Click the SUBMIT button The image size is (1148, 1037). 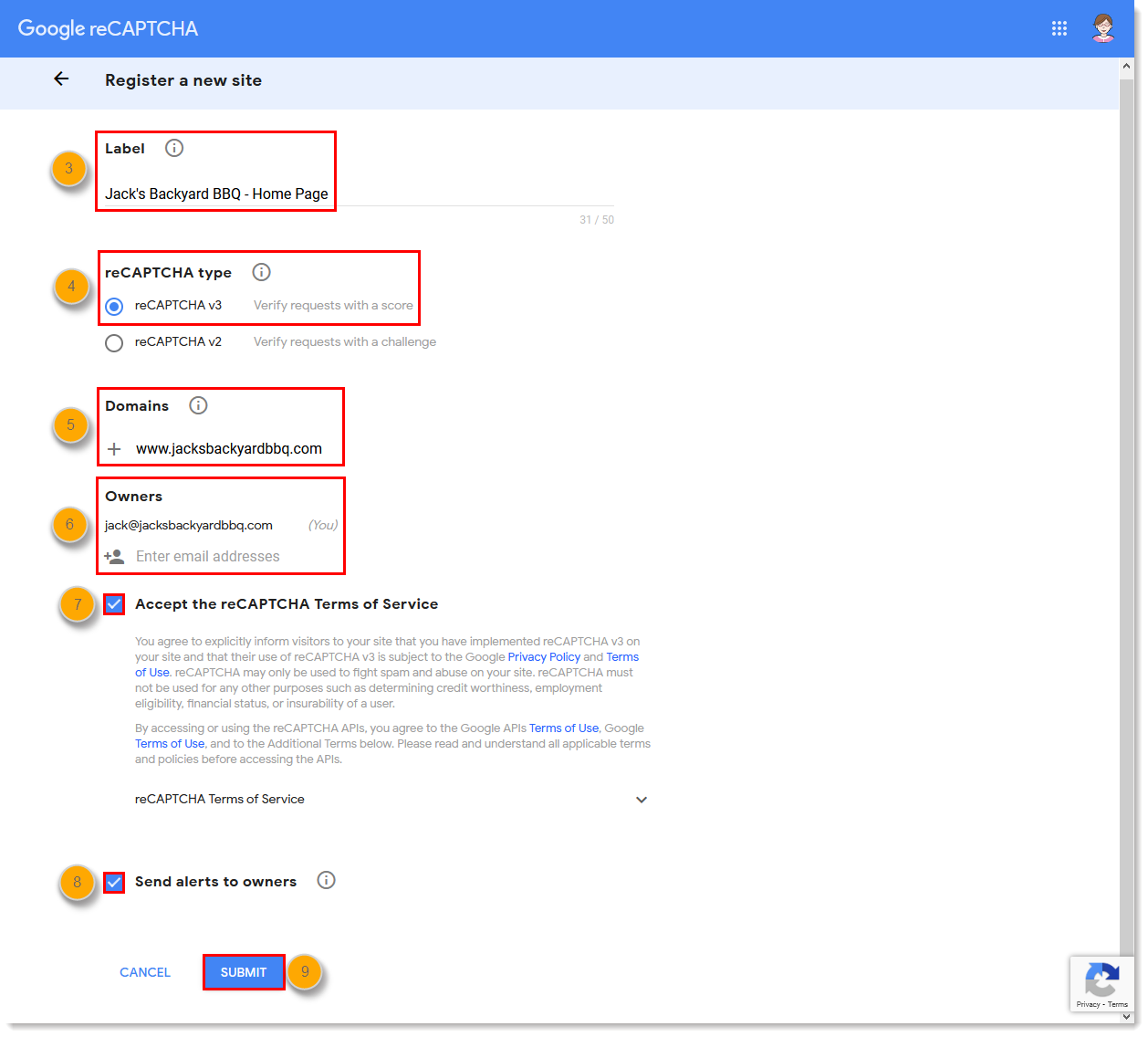coord(244,972)
